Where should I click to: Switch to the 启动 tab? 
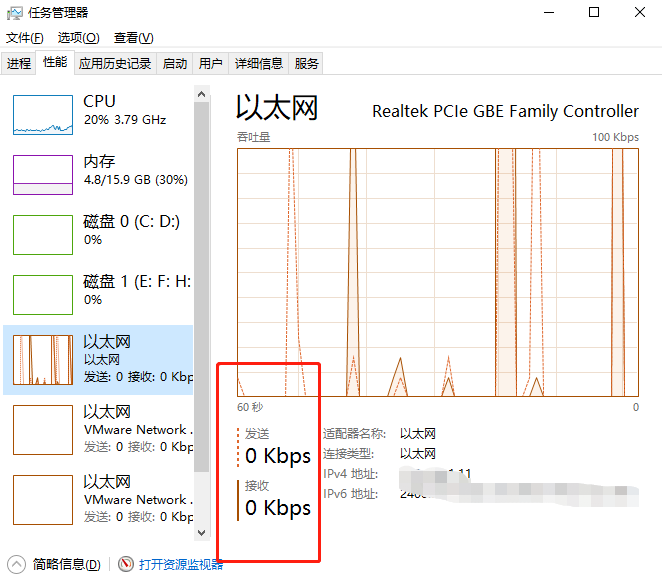click(175, 64)
